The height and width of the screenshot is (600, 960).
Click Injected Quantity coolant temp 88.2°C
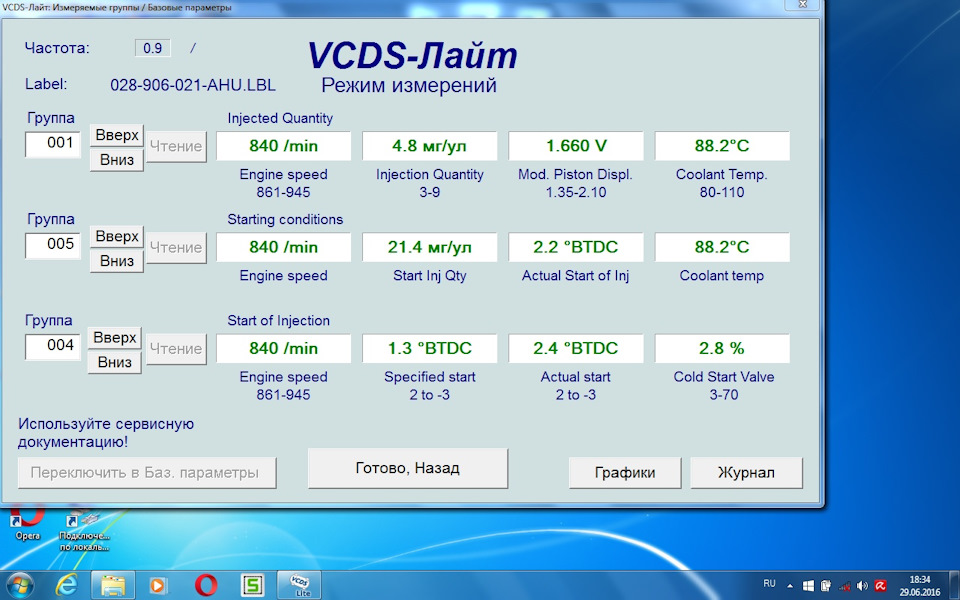click(722, 146)
